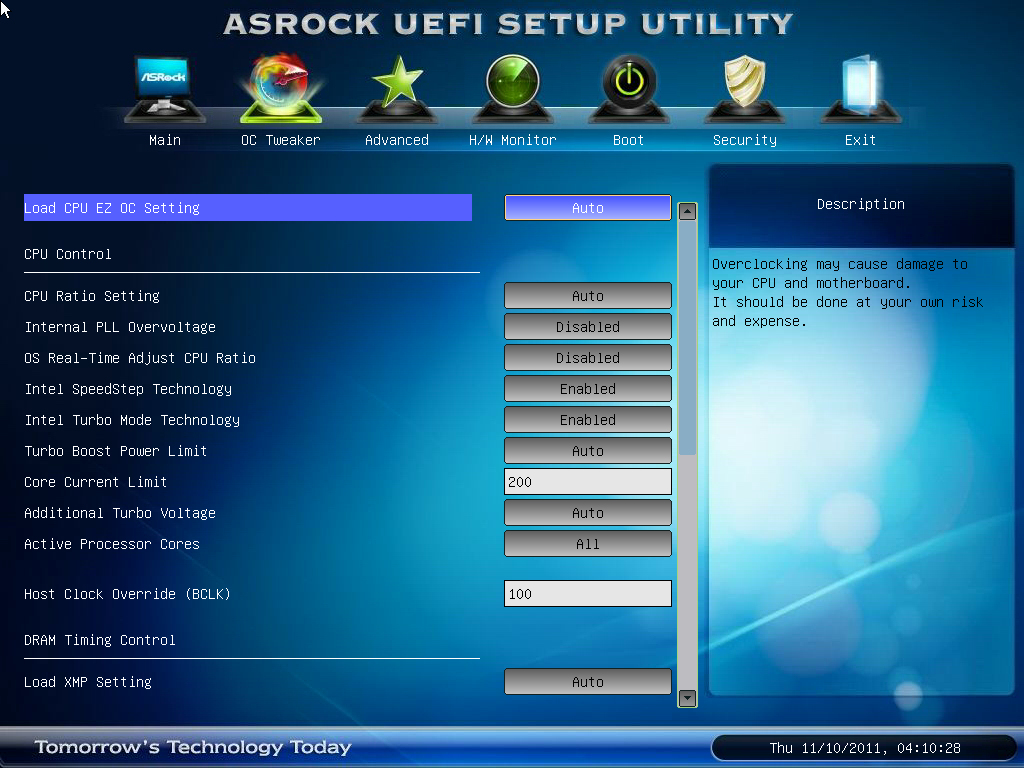The width and height of the screenshot is (1024, 768).
Task: Select the Internal PLL Overvoltage label
Action: pyautogui.click(x=120, y=327)
